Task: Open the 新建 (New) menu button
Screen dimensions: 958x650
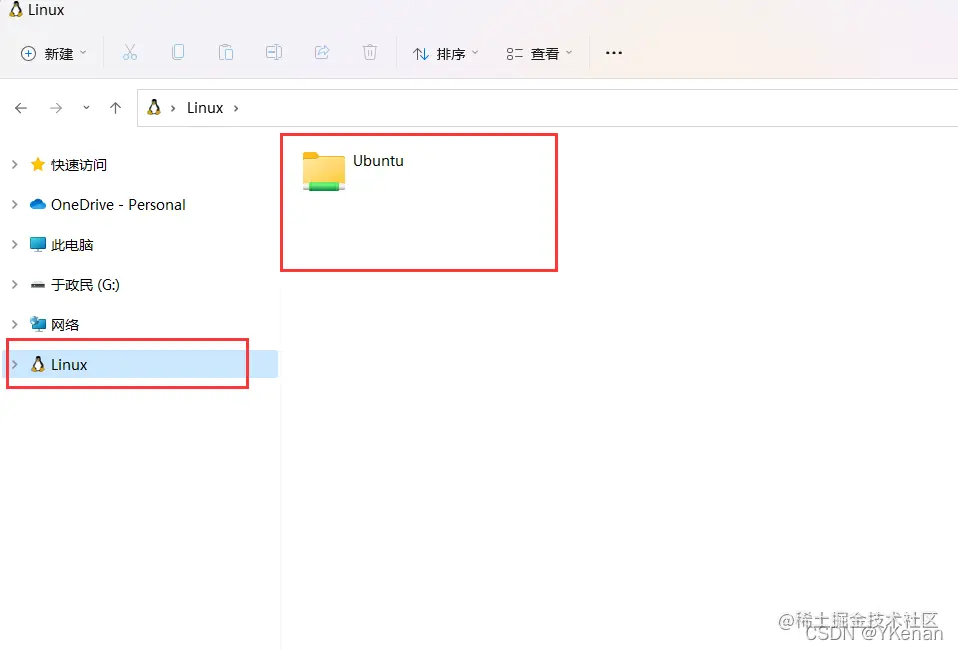Action: [x=53, y=54]
